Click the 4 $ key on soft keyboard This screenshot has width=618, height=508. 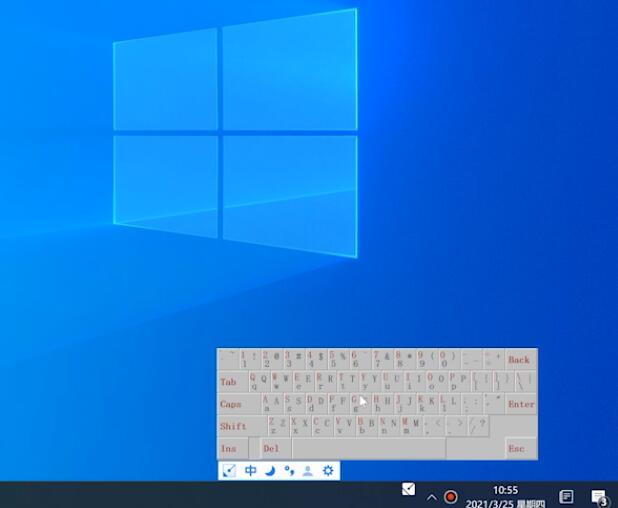pos(316,359)
